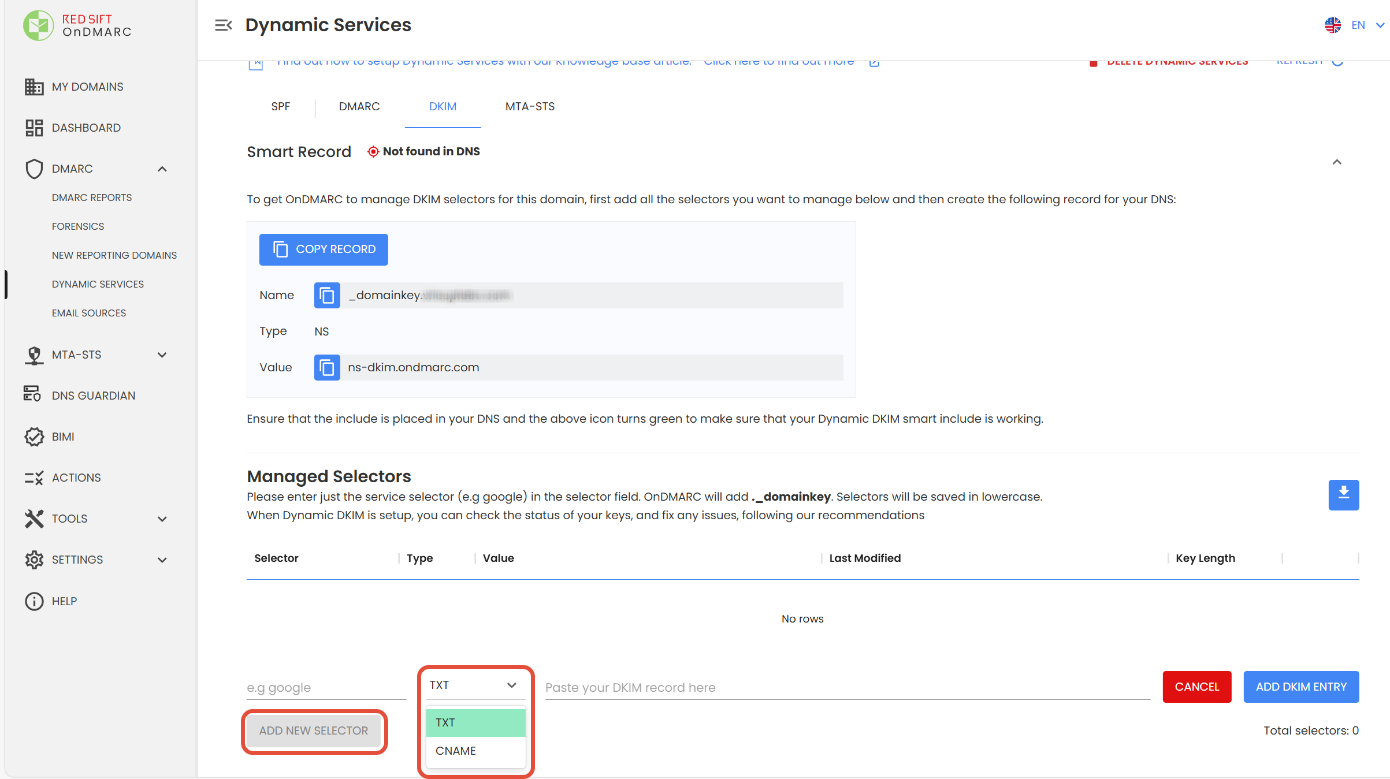Click the UK flag language icon

click(x=1333, y=25)
